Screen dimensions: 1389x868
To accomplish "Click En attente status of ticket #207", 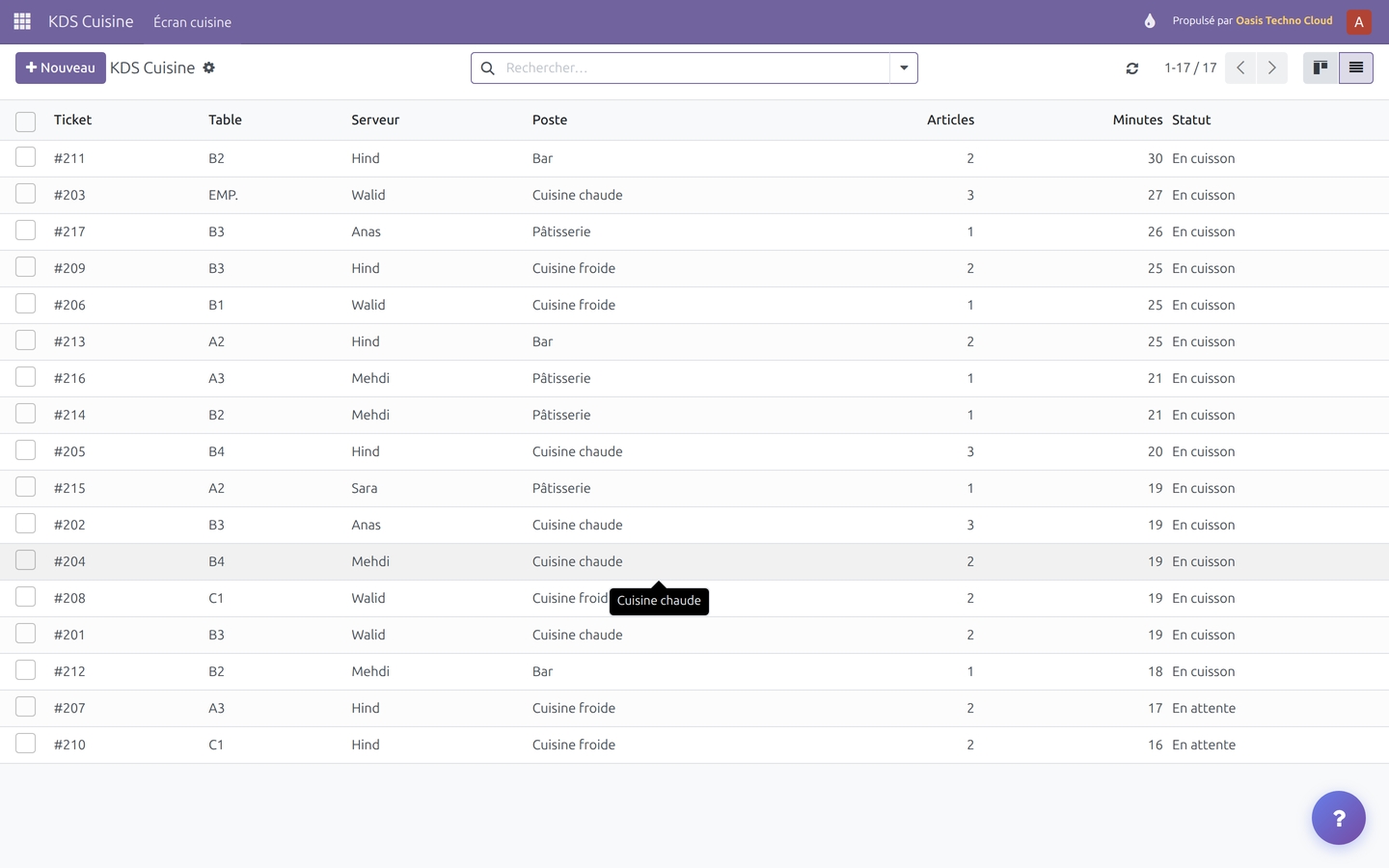I will pos(1204,708).
